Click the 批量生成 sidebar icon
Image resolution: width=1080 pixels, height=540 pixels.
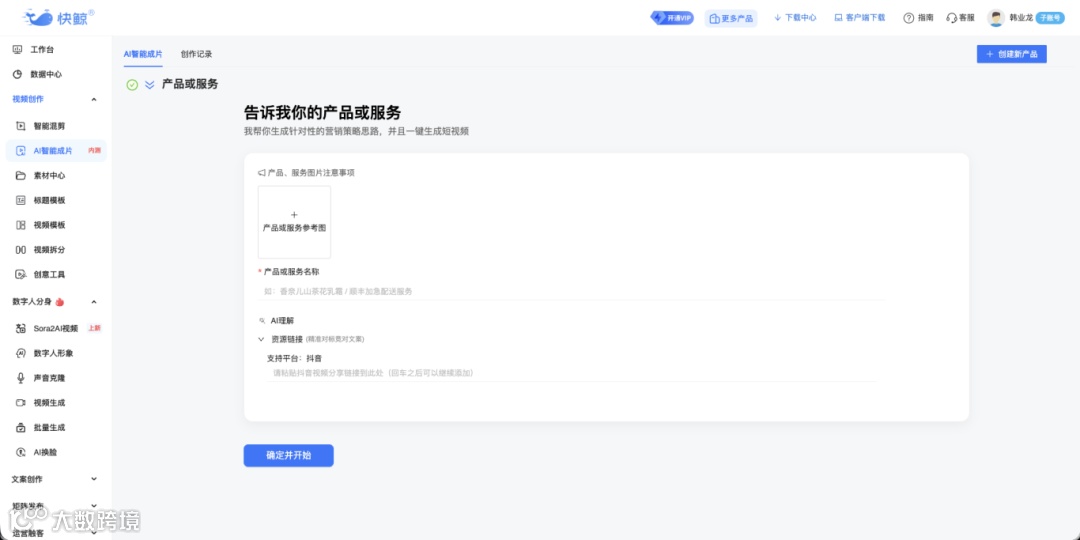point(21,428)
